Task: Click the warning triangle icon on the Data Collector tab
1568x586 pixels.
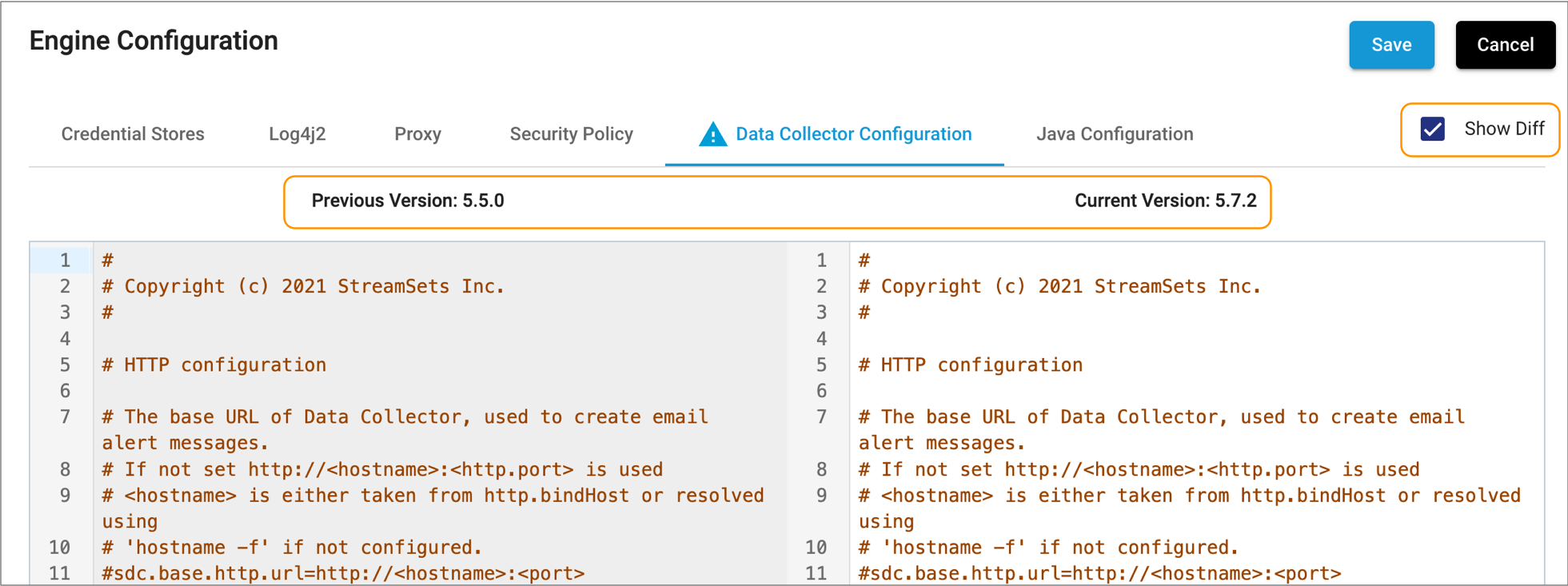Action: 712,134
